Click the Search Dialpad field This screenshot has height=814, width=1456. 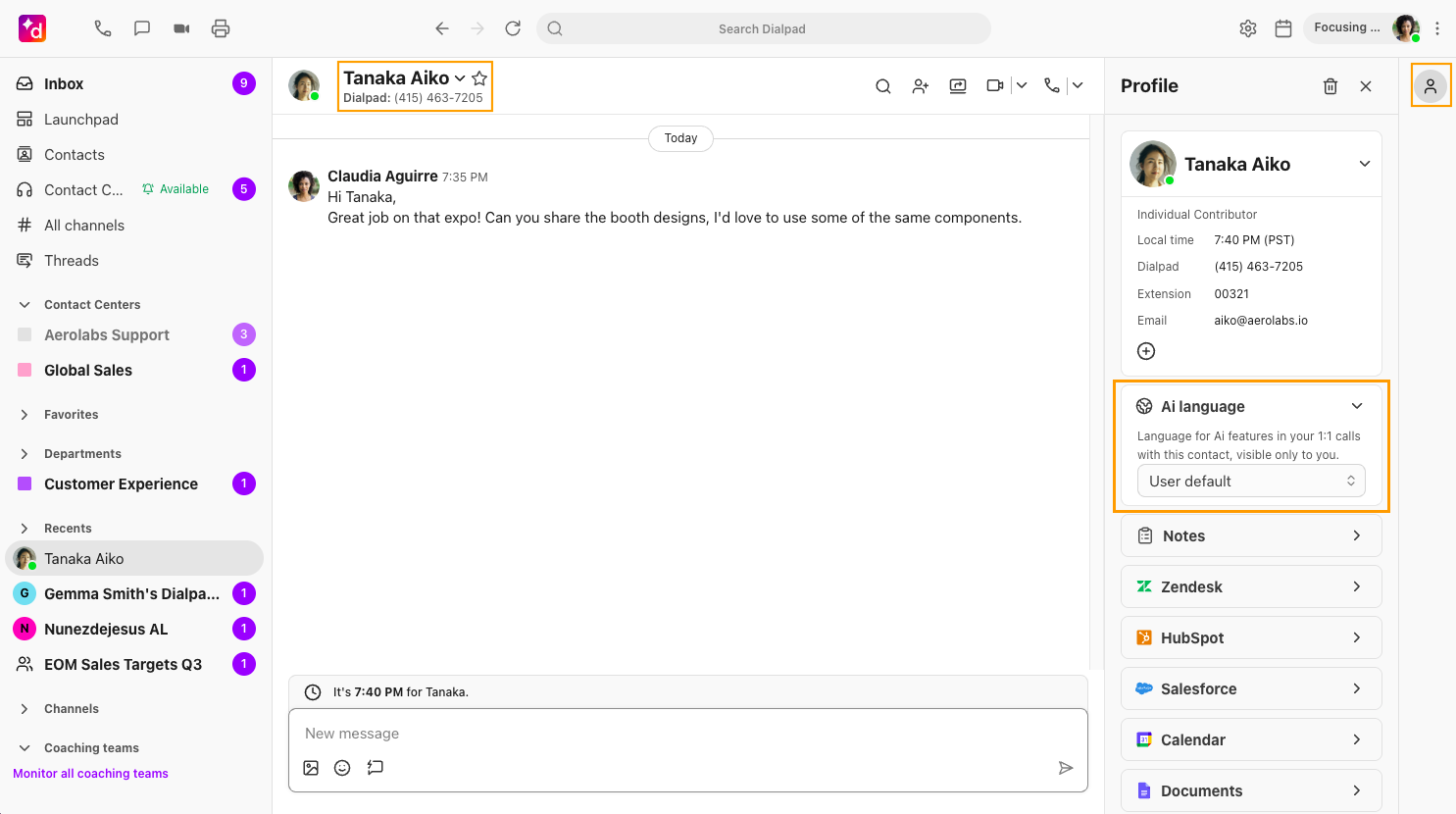[763, 28]
